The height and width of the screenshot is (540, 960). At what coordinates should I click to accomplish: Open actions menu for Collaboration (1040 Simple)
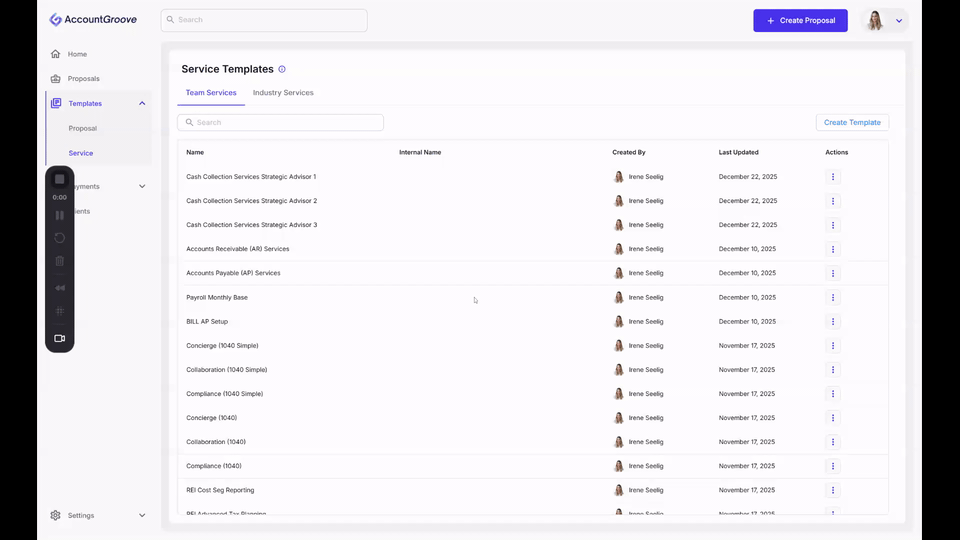click(833, 369)
